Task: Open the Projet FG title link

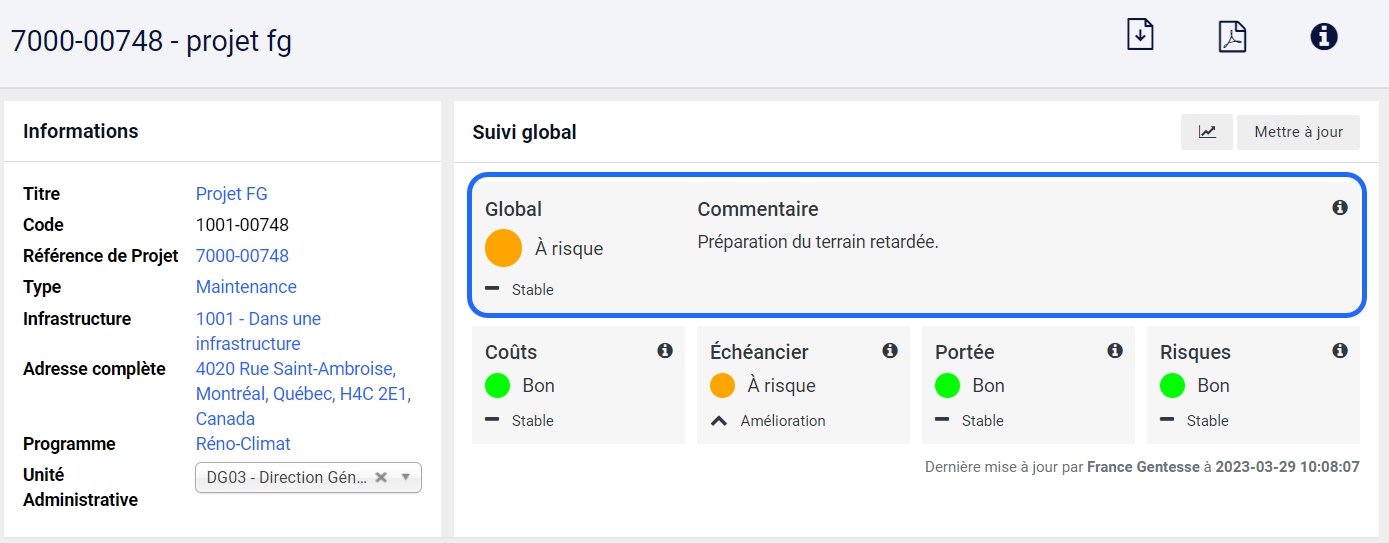Action: pos(231,194)
